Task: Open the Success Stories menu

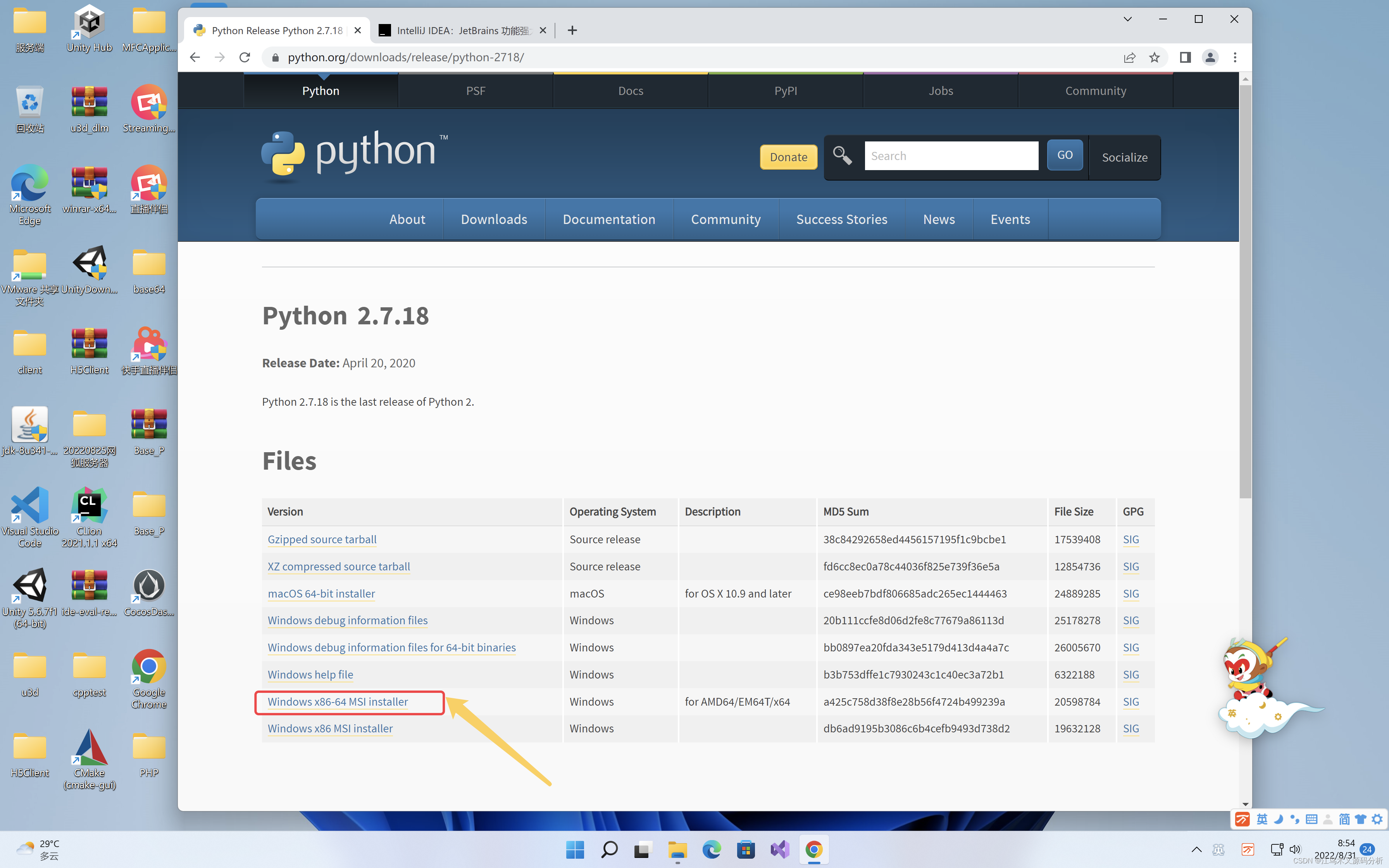Action: 841,219
